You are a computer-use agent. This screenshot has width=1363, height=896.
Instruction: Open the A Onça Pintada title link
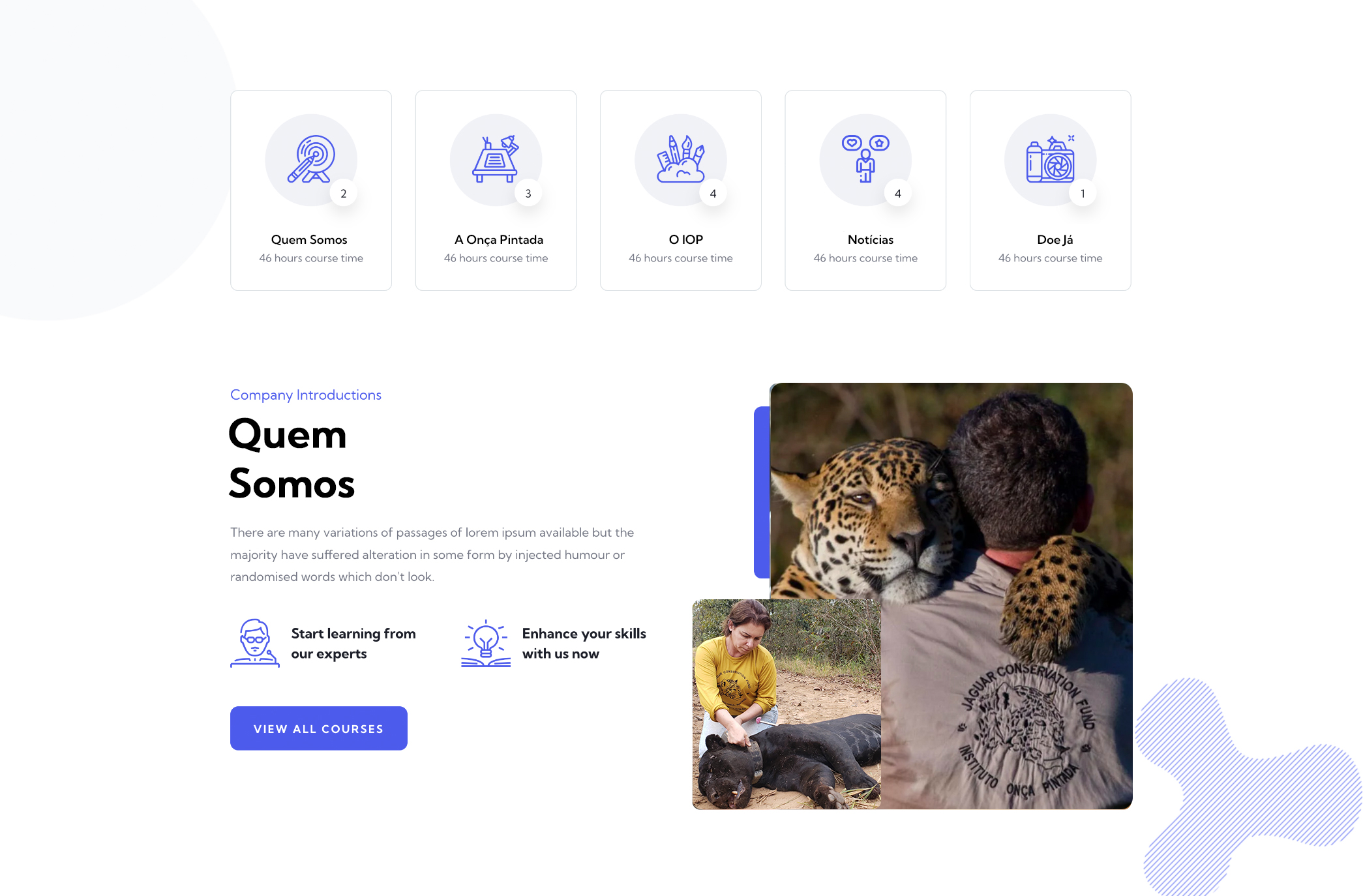499,239
